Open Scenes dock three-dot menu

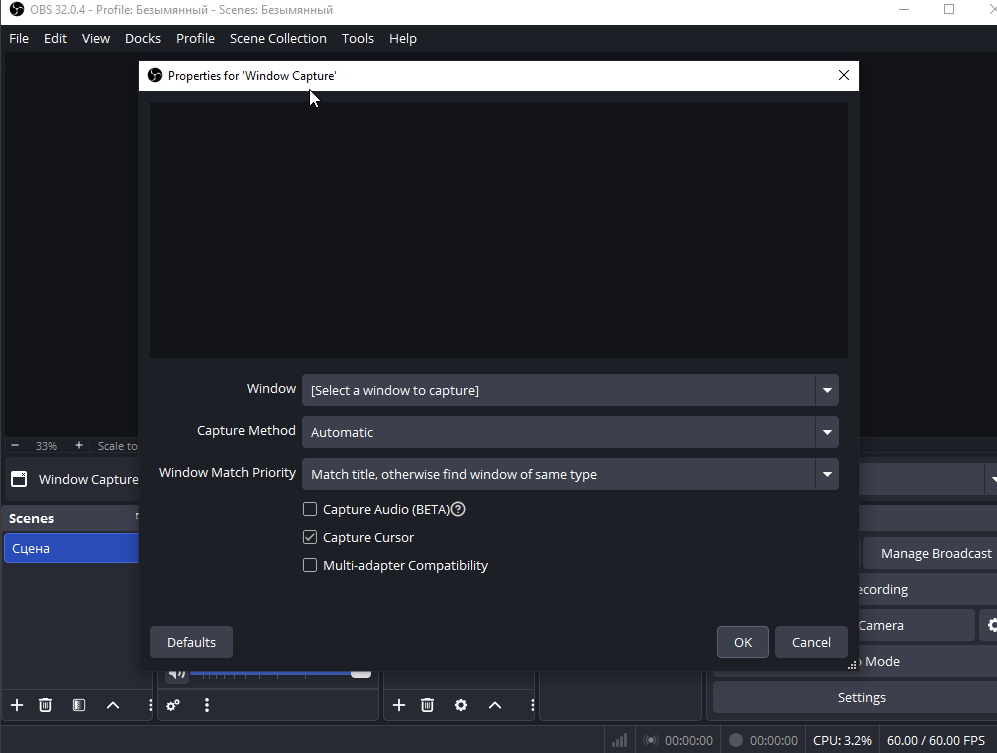[150, 705]
